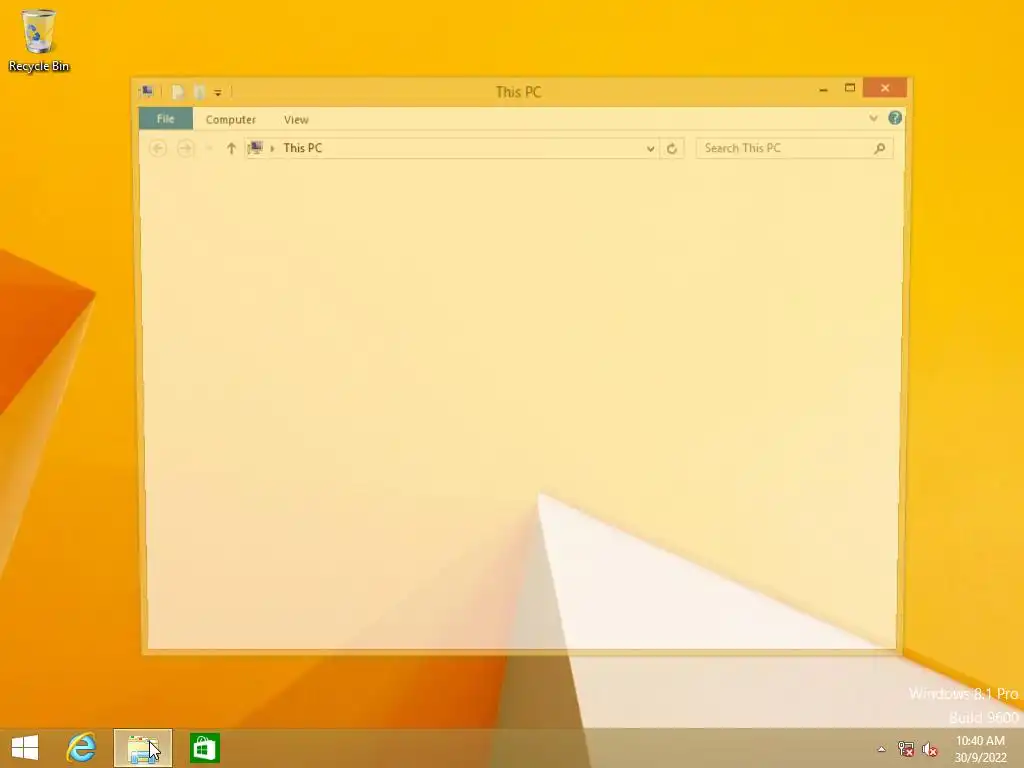The image size is (1024, 768).
Task: Open the Windows Start button
Action: pos(25,748)
